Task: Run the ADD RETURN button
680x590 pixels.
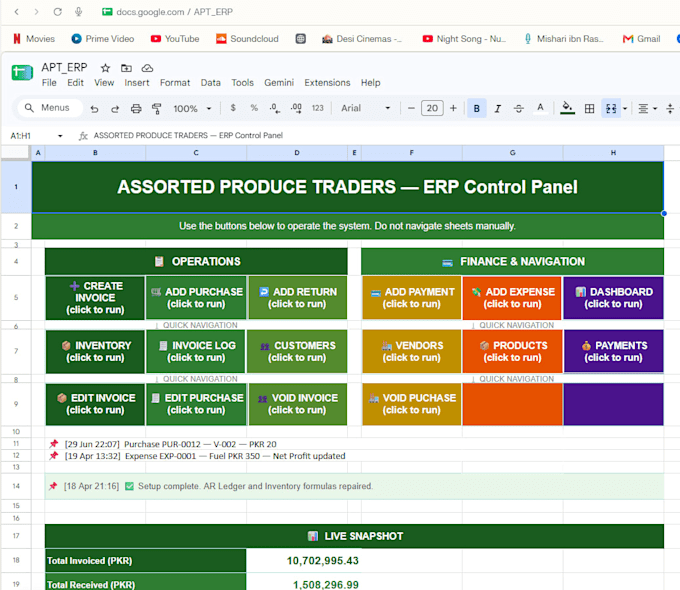Action: point(297,298)
